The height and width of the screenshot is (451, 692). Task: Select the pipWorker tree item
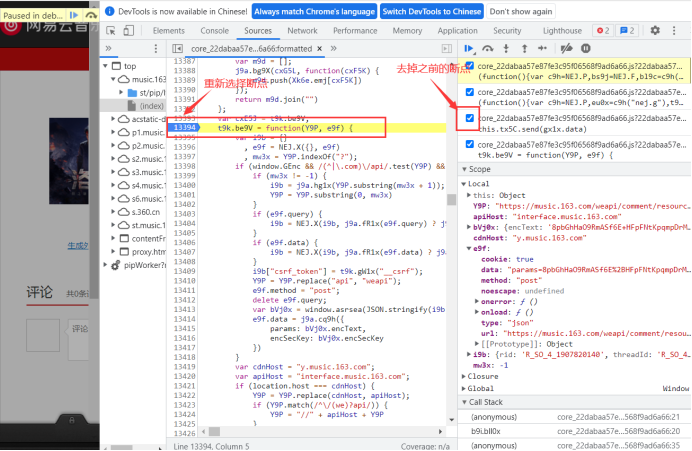pyautogui.click(x=145, y=265)
